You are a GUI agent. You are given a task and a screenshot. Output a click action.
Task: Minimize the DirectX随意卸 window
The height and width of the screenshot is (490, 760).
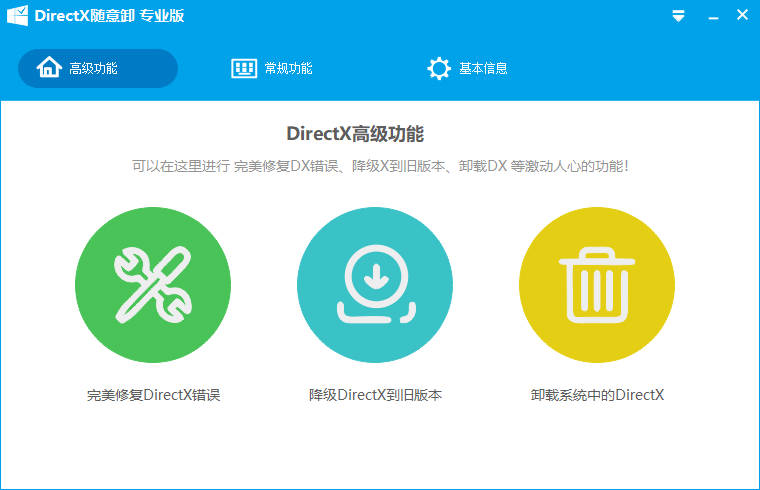coord(713,16)
